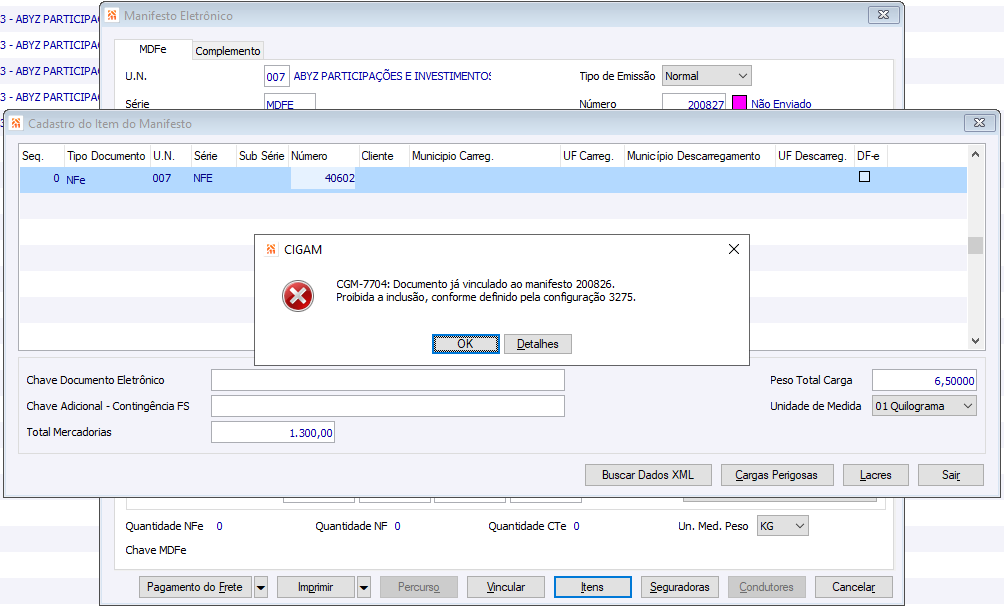1004x610 pixels.
Task: Open the Seguradoras button
Action: pyautogui.click(x=680, y=587)
